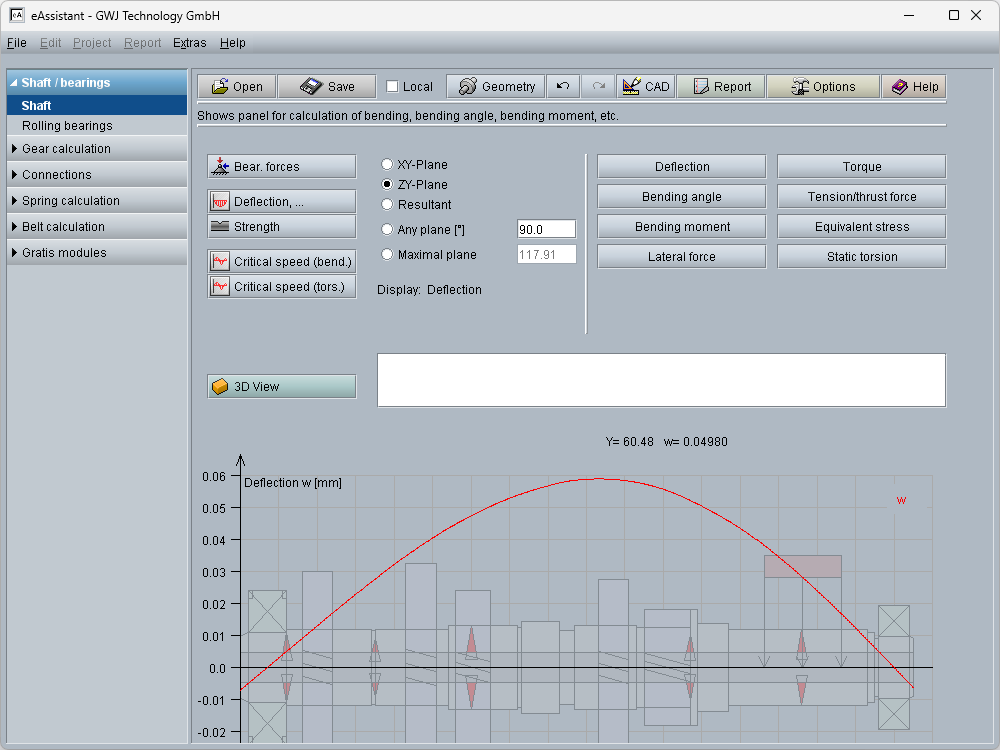Choose the Resultant radio option

[387, 205]
